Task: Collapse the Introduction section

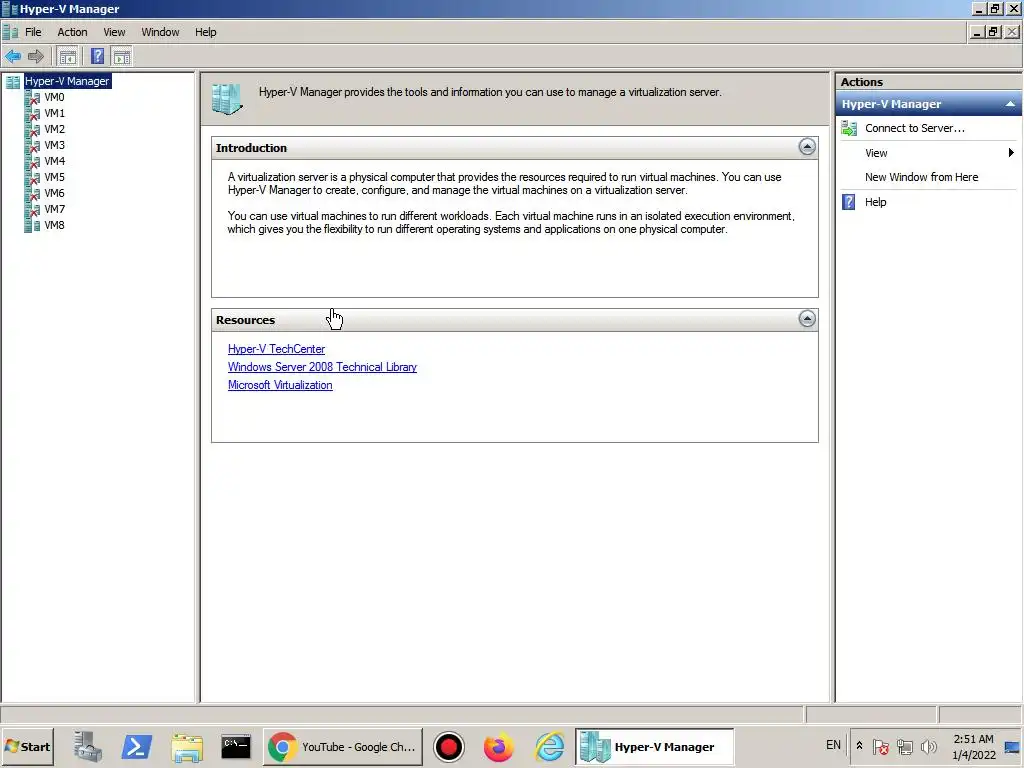Action: point(807,147)
